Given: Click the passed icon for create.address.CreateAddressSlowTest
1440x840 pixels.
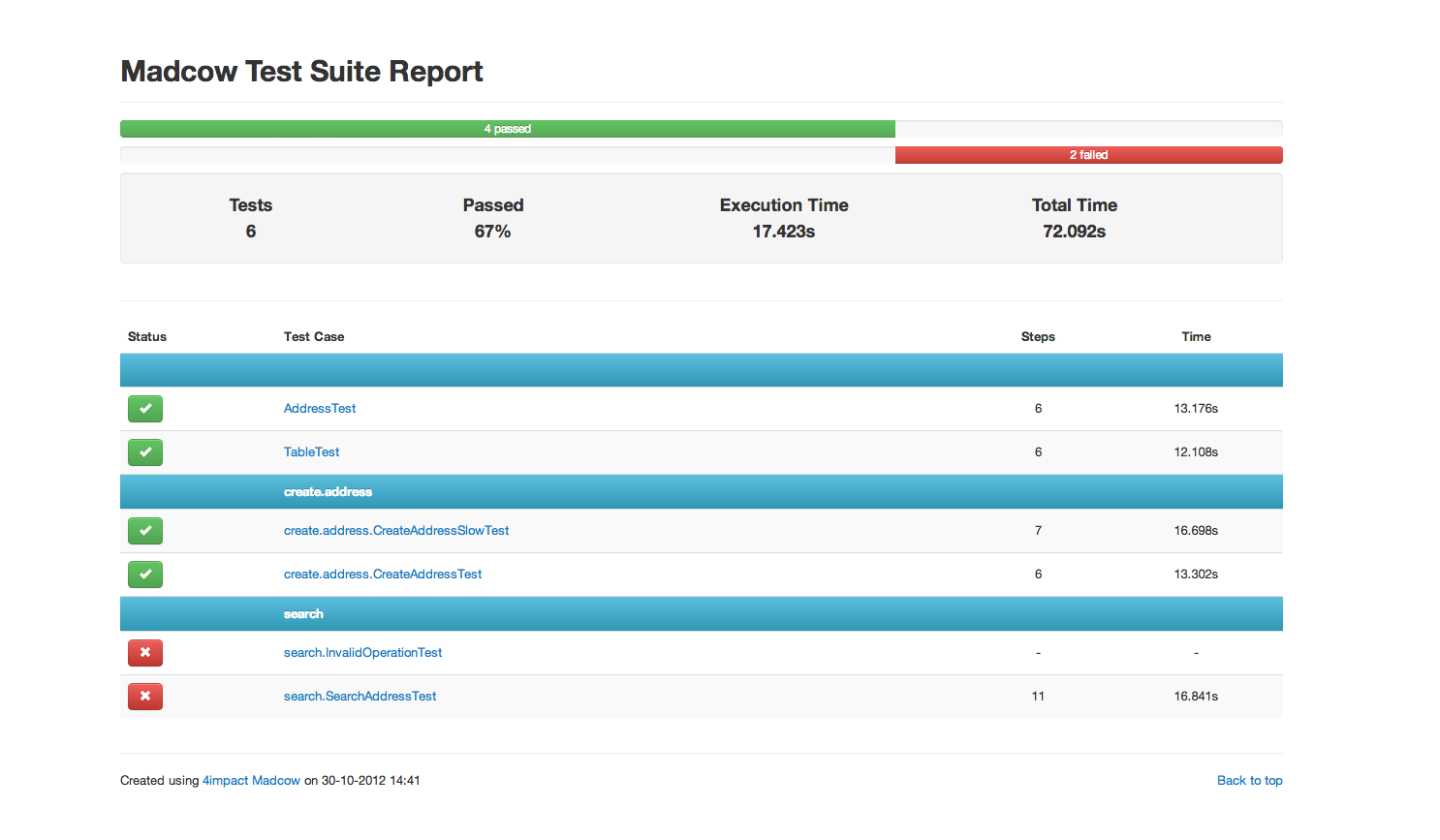Looking at the screenshot, I should [144, 530].
